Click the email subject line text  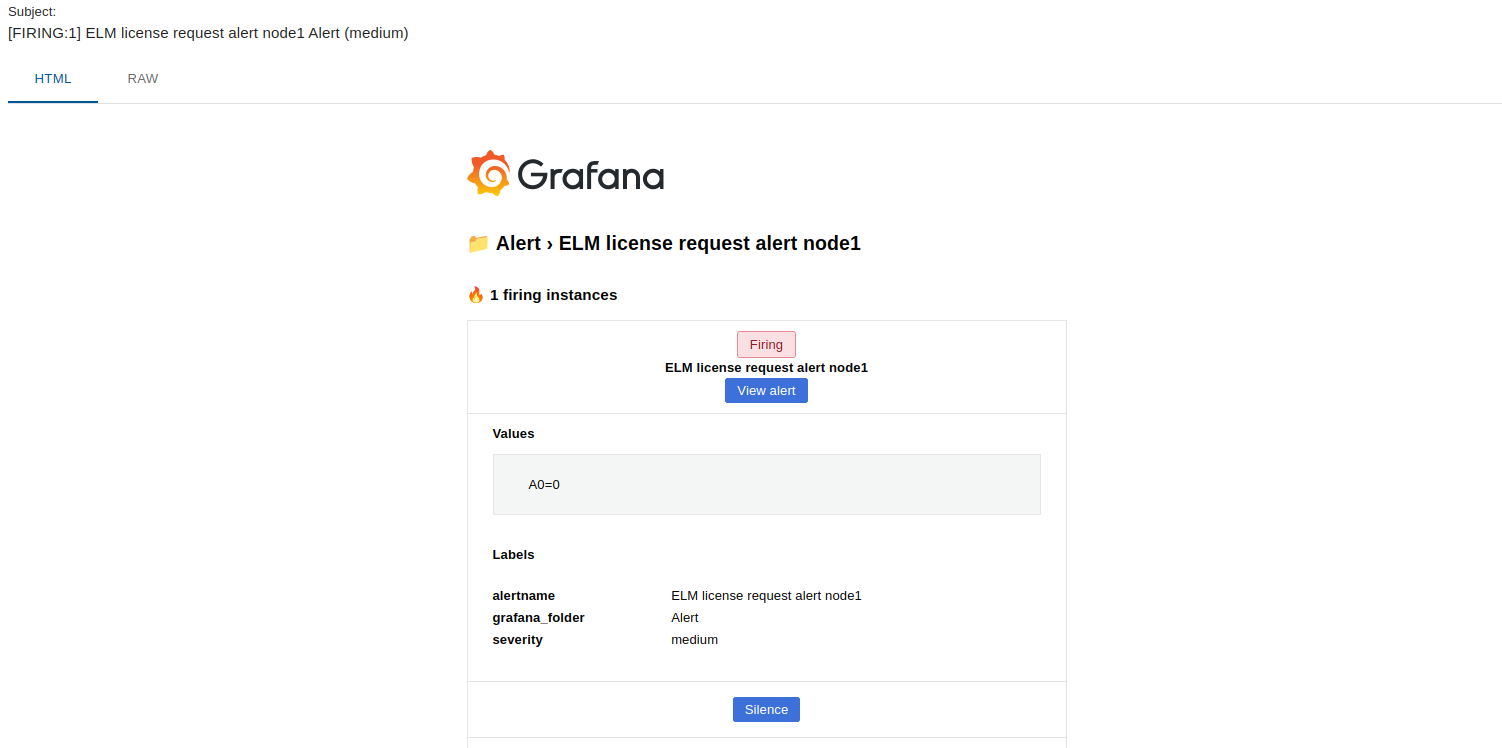point(208,33)
